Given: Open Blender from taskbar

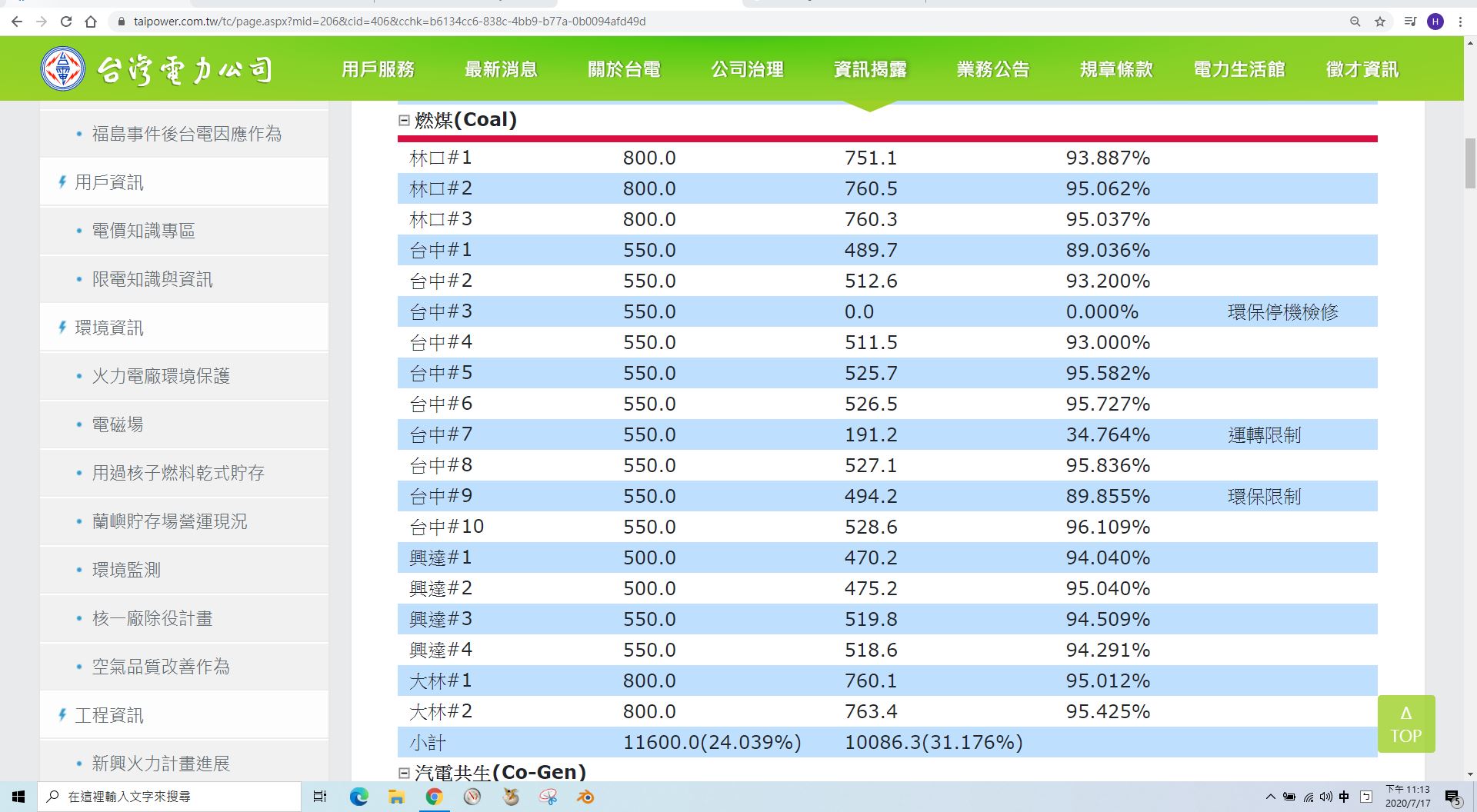Looking at the screenshot, I should point(585,797).
